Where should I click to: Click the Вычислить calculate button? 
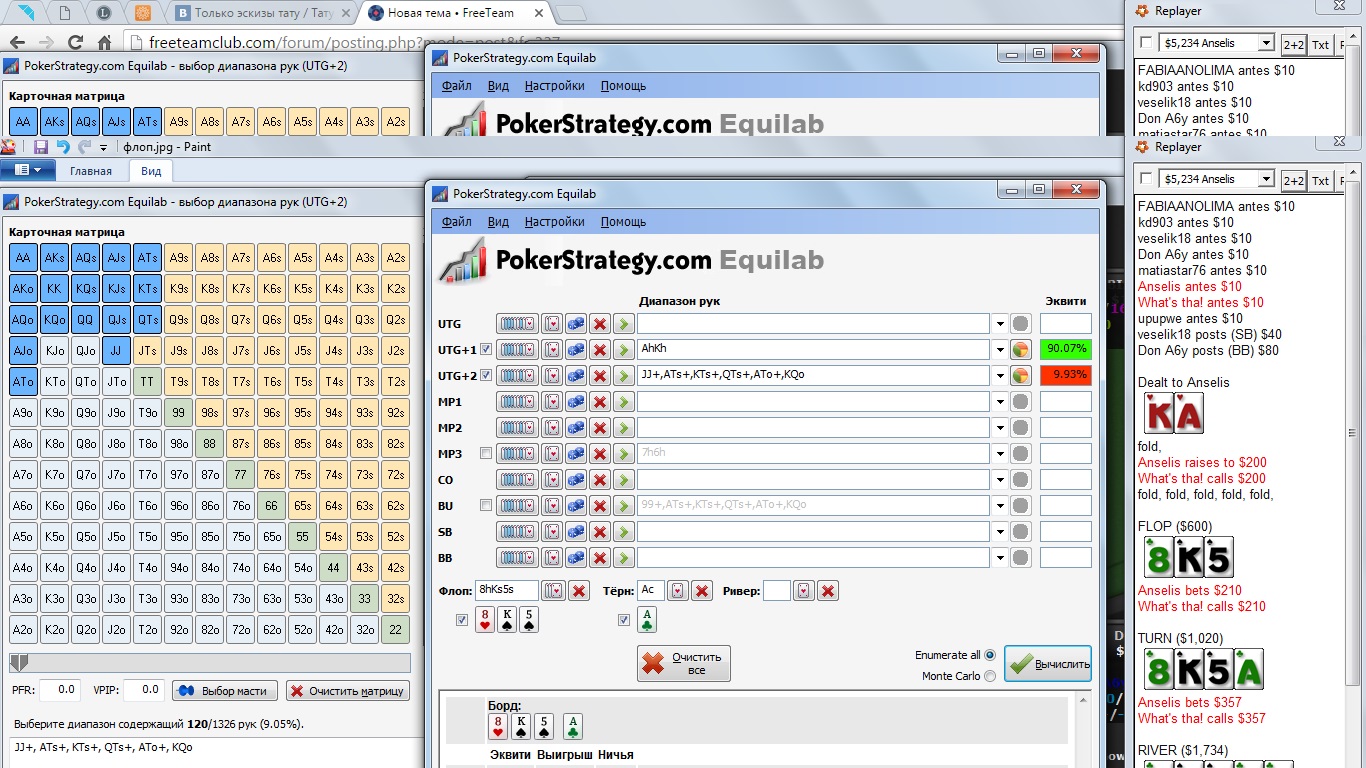[1048, 664]
